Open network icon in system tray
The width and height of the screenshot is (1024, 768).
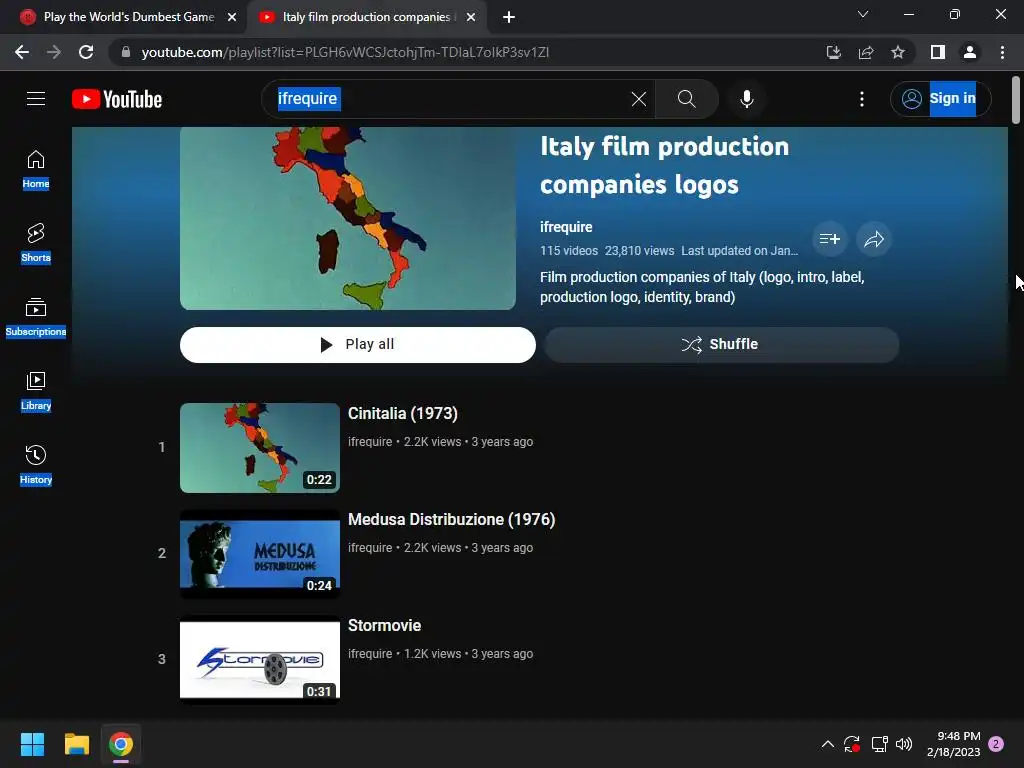coord(879,744)
